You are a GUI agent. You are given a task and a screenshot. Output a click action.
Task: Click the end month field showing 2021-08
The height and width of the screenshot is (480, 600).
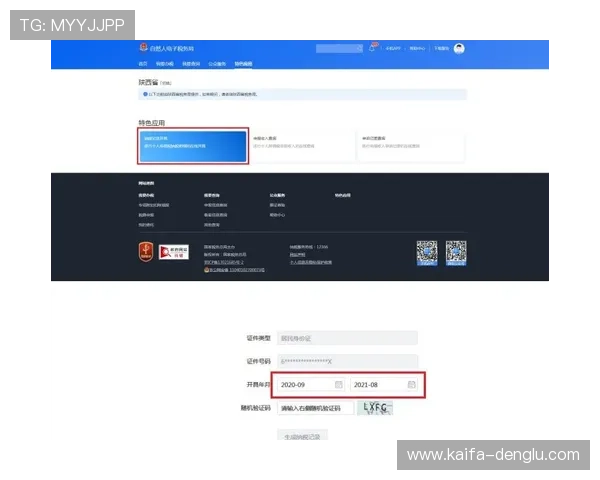[x=384, y=385]
